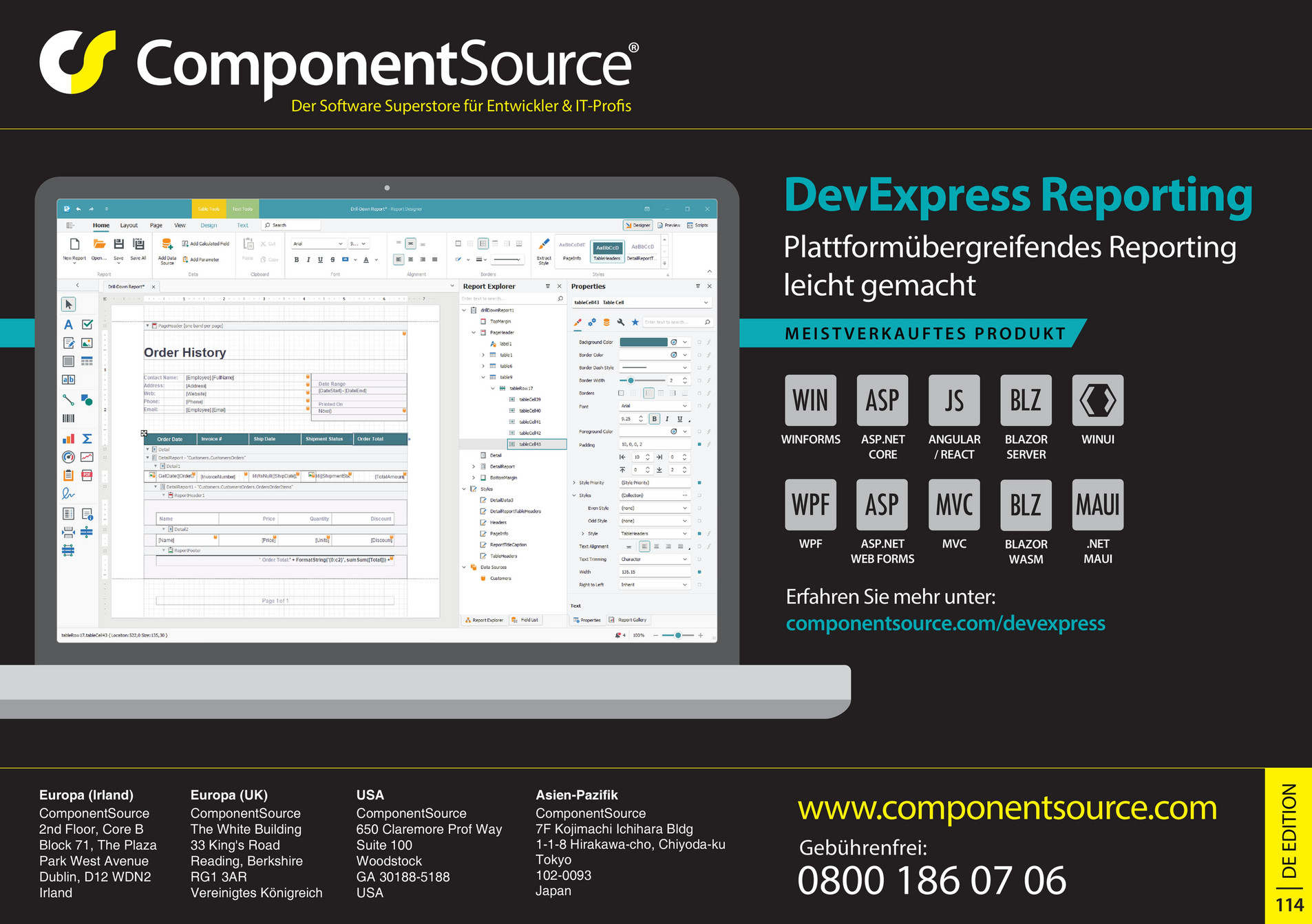Select the Barcode tool
The width and height of the screenshot is (1312, 924).
(68, 418)
